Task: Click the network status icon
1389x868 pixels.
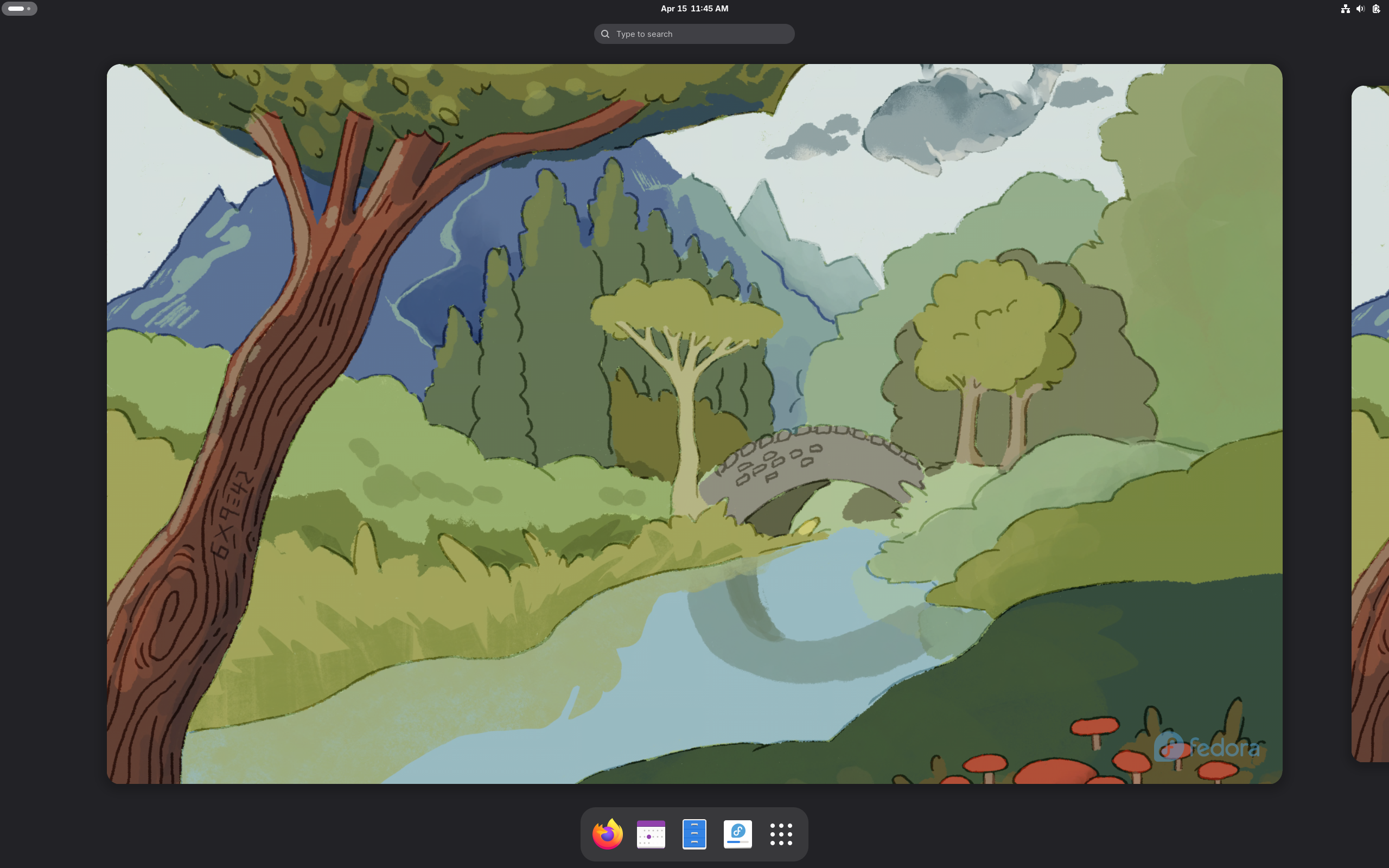Action: (1345, 9)
